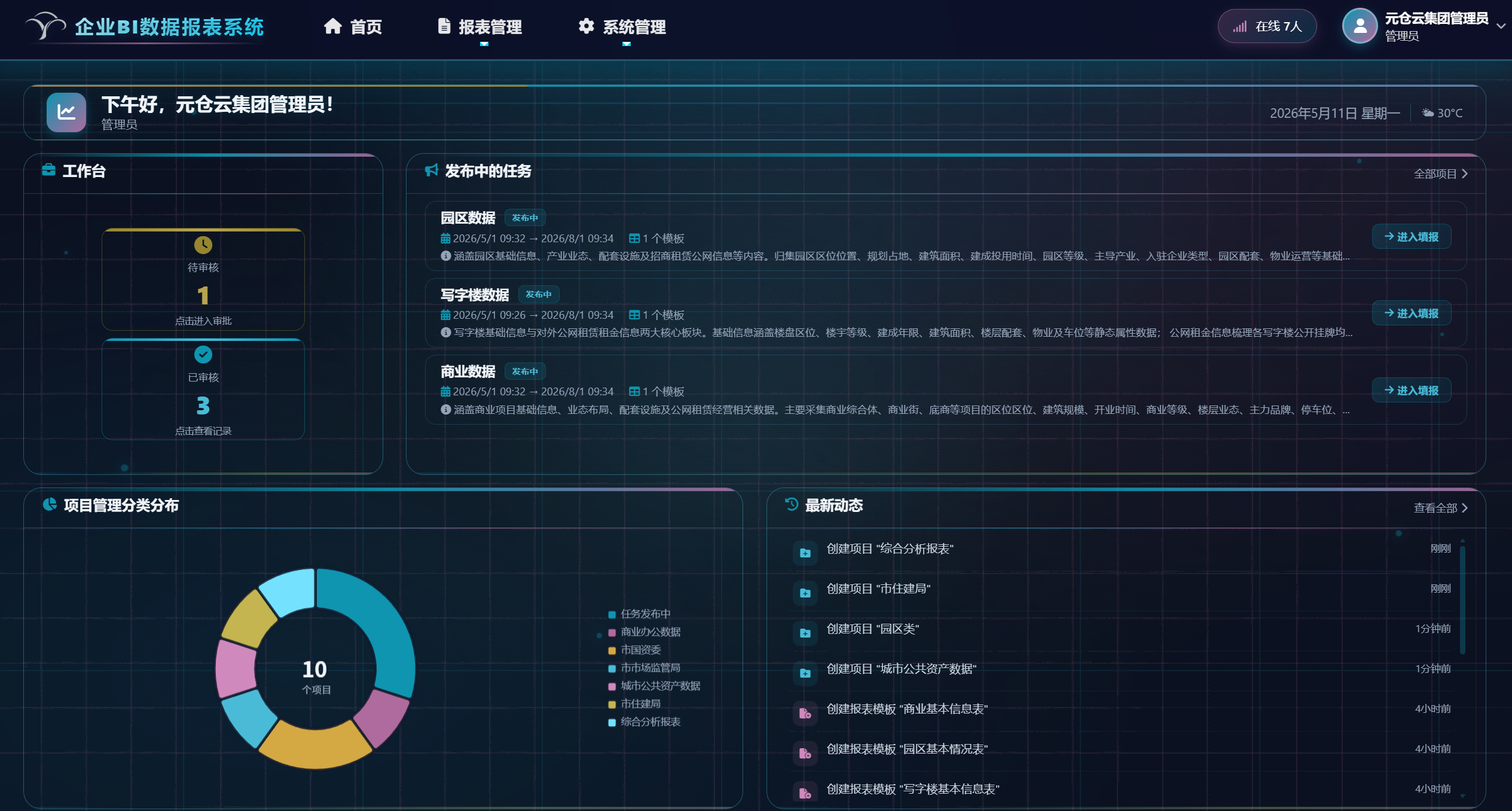1512x811 pixels.
Task: Click the gear icon beside 系统管理
Action: (586, 26)
